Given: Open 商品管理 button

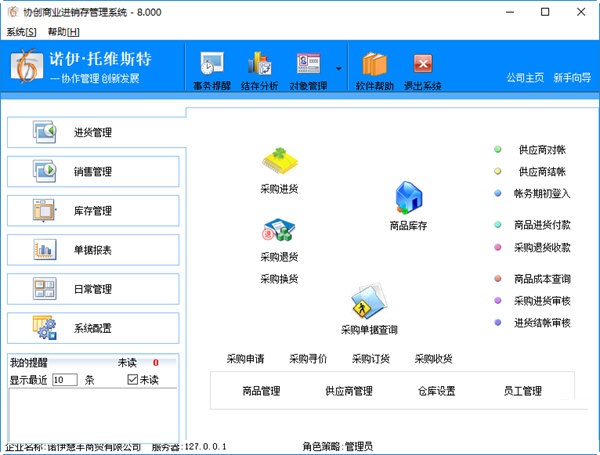Looking at the screenshot, I should click(261, 391).
